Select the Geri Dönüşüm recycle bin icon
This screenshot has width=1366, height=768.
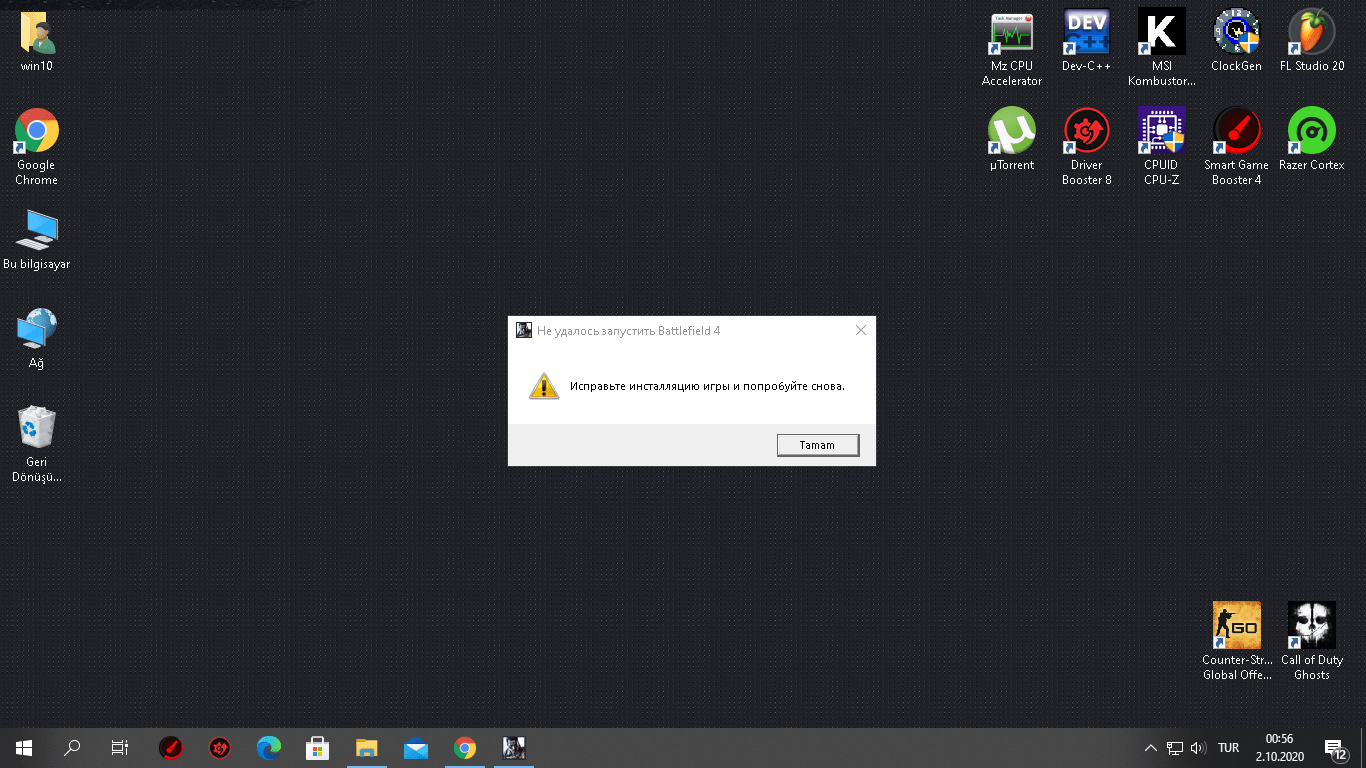click(37, 444)
